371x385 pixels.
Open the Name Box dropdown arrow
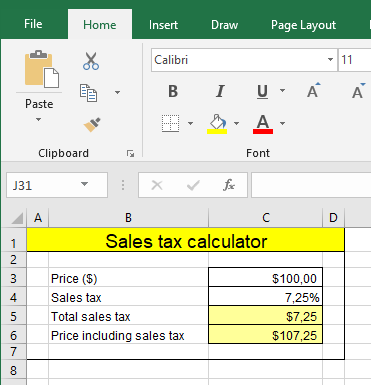point(85,184)
